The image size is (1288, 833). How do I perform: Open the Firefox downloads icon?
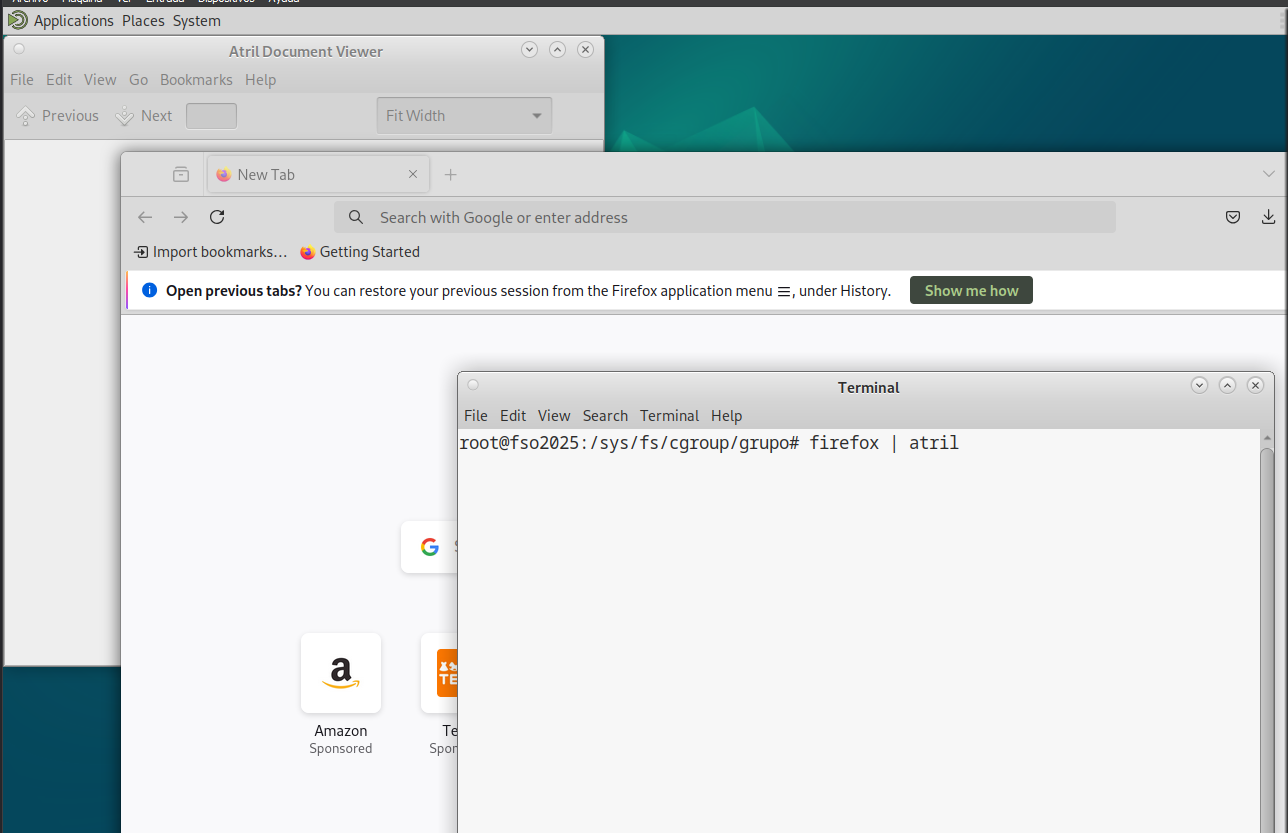point(1268,217)
